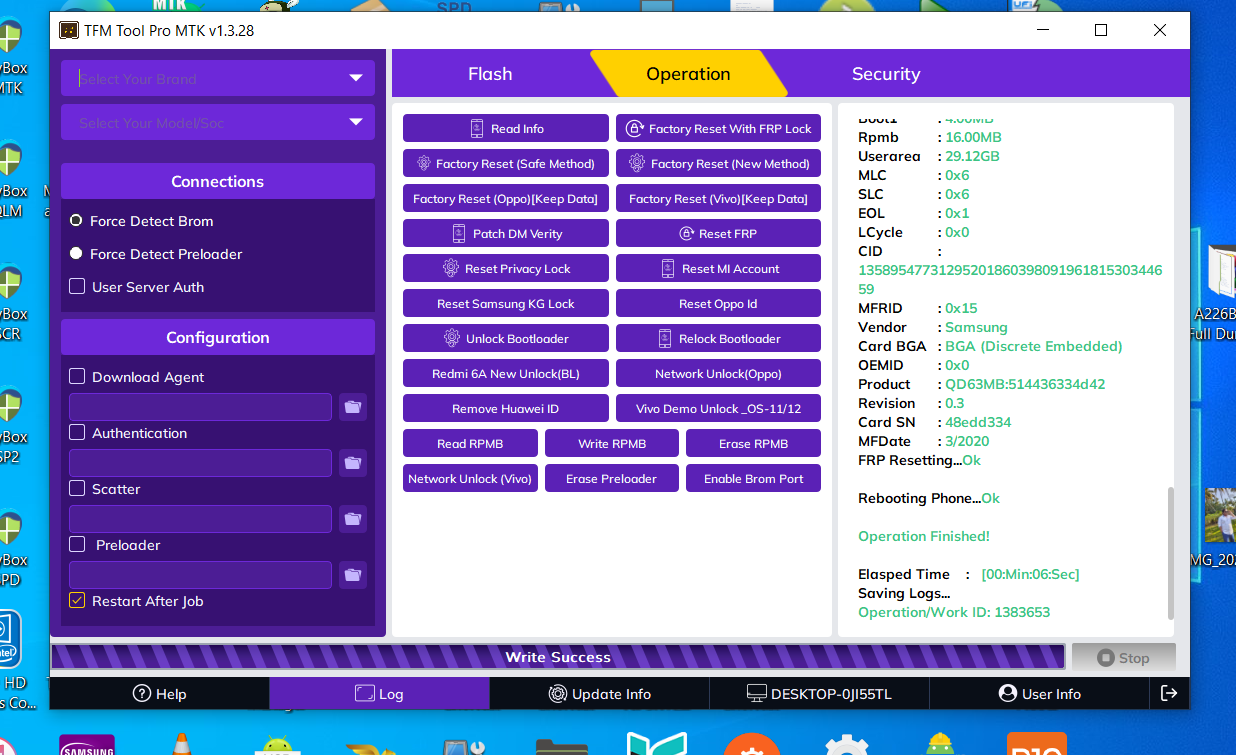Click the gear icon on Unlock Bootloader
This screenshot has width=1236, height=755.
click(453, 339)
